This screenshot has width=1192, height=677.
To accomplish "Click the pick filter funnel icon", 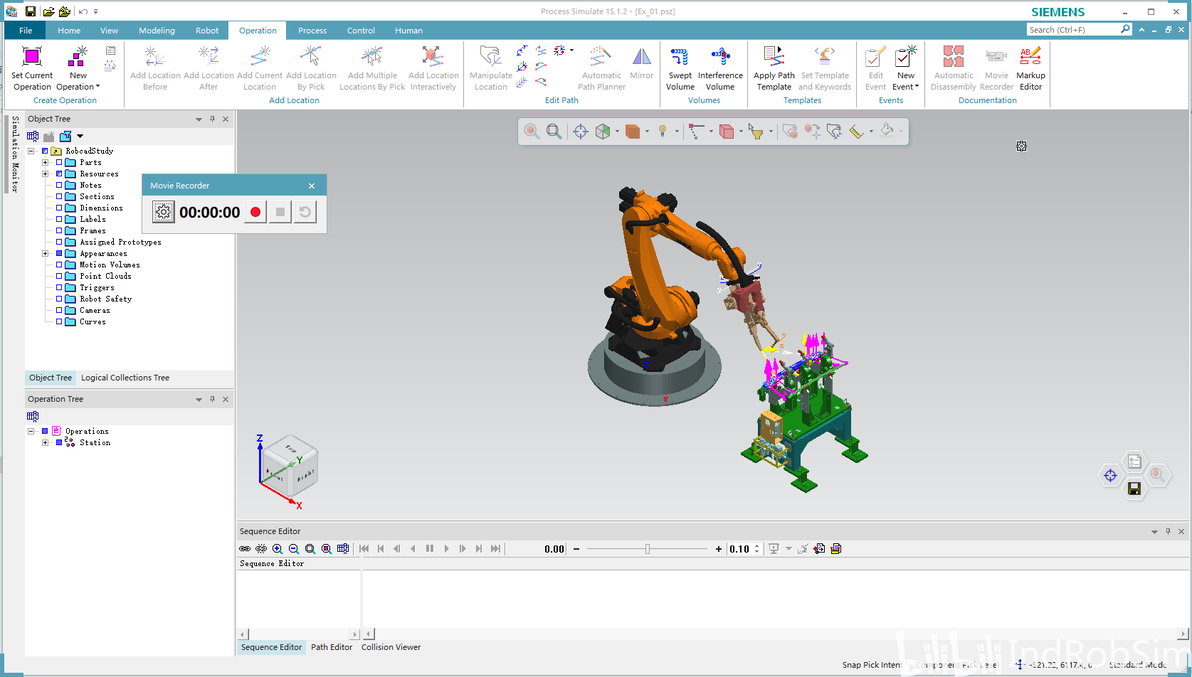I will (x=756, y=131).
